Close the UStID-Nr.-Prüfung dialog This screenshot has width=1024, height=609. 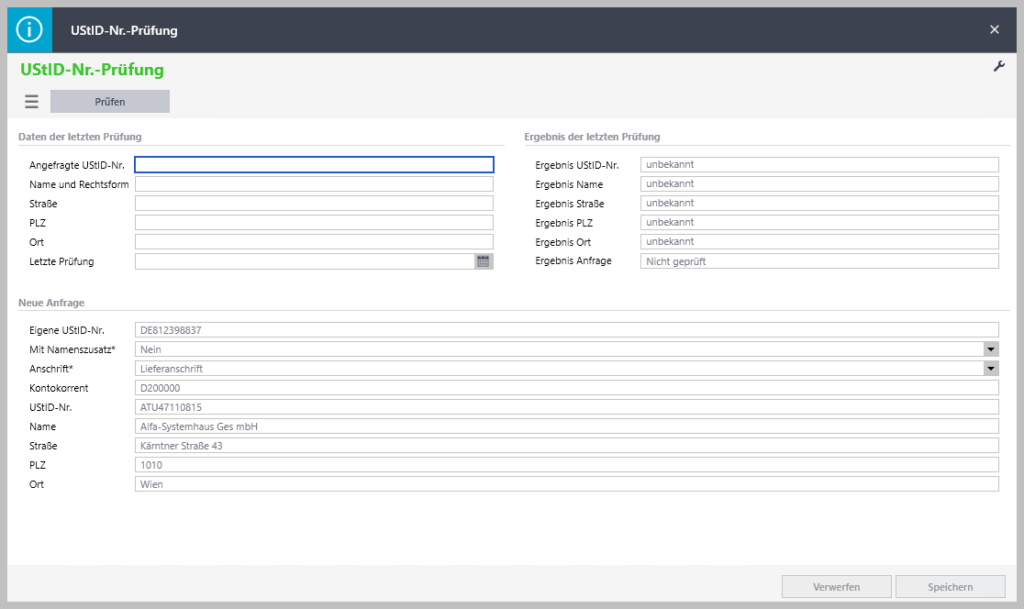pos(994,30)
